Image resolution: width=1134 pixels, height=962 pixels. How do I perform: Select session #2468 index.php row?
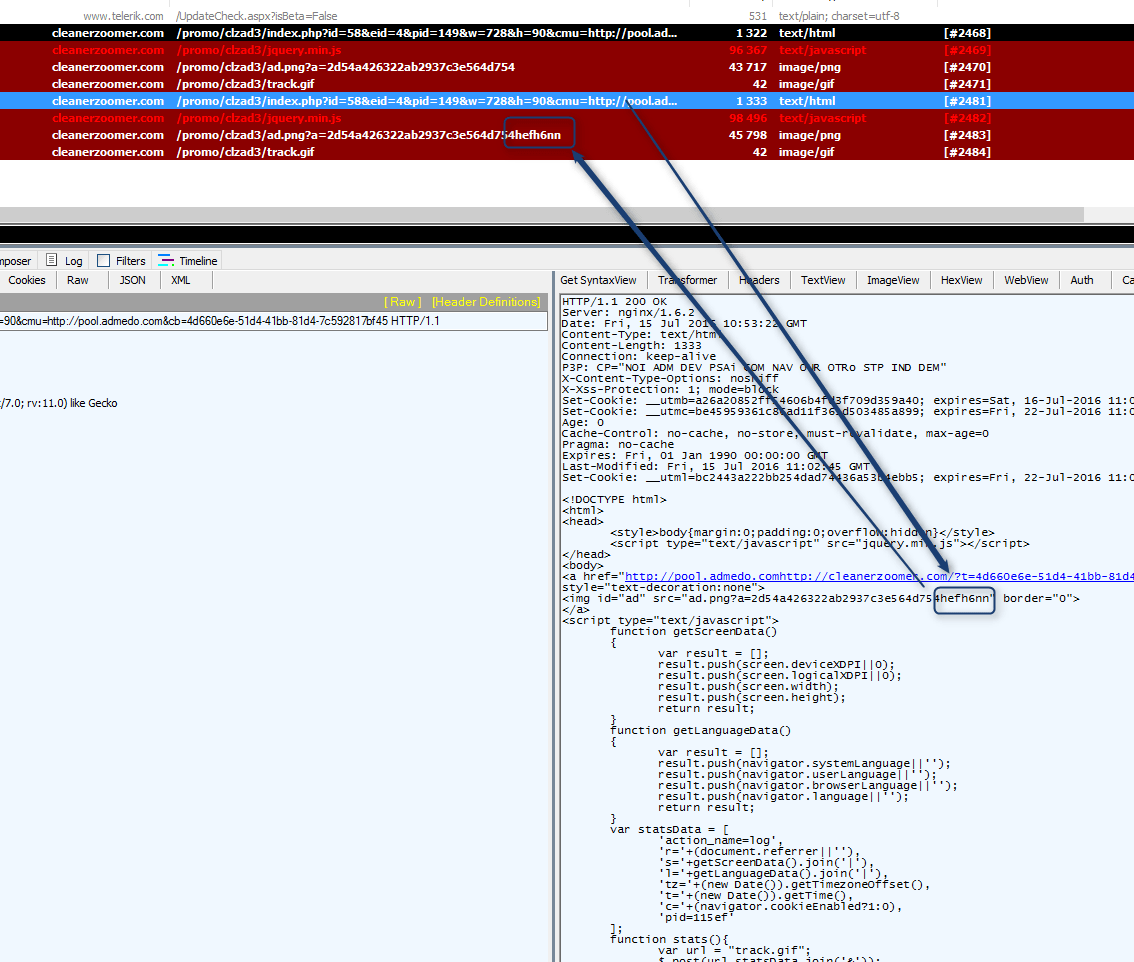pyautogui.click(x=567, y=33)
